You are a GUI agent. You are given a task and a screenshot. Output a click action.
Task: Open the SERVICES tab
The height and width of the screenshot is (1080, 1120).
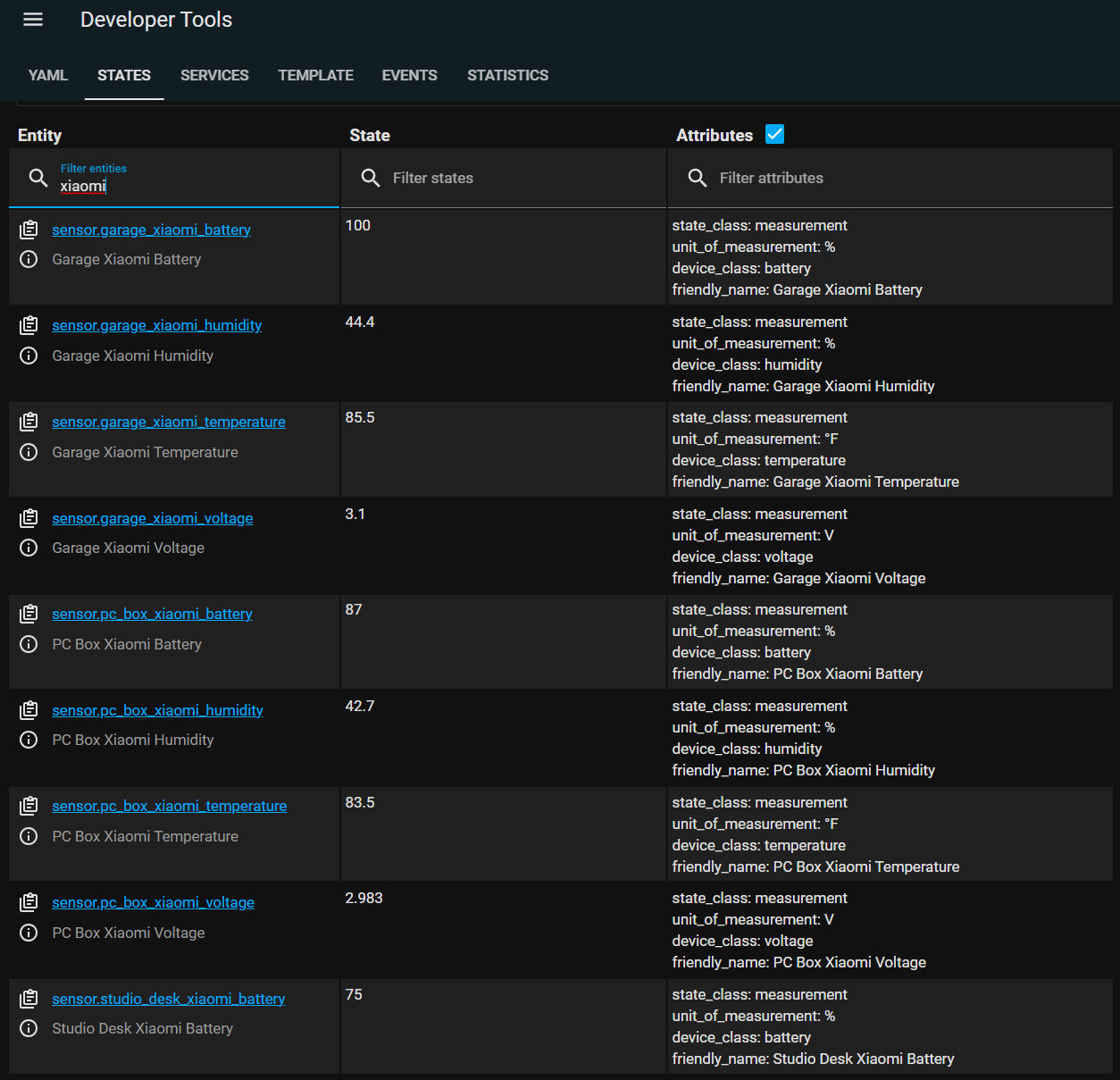click(214, 75)
